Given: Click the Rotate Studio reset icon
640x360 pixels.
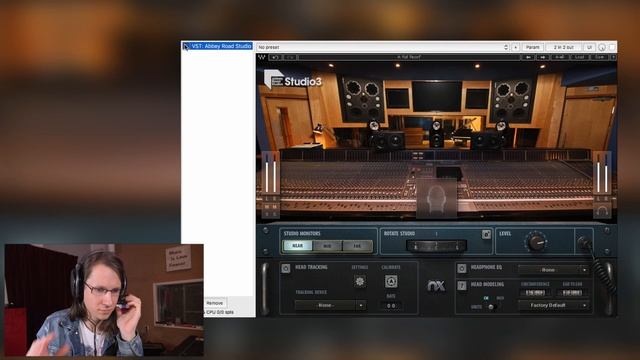Looking at the screenshot, I should [486, 234].
